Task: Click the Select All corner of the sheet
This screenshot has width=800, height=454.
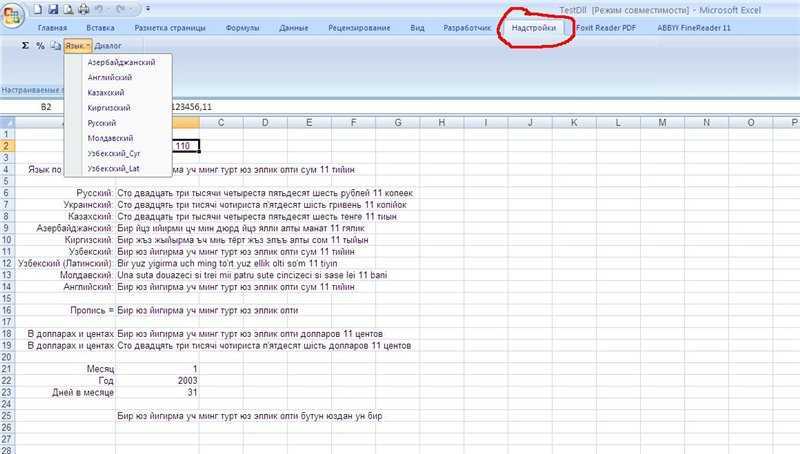Action: pos(7,122)
